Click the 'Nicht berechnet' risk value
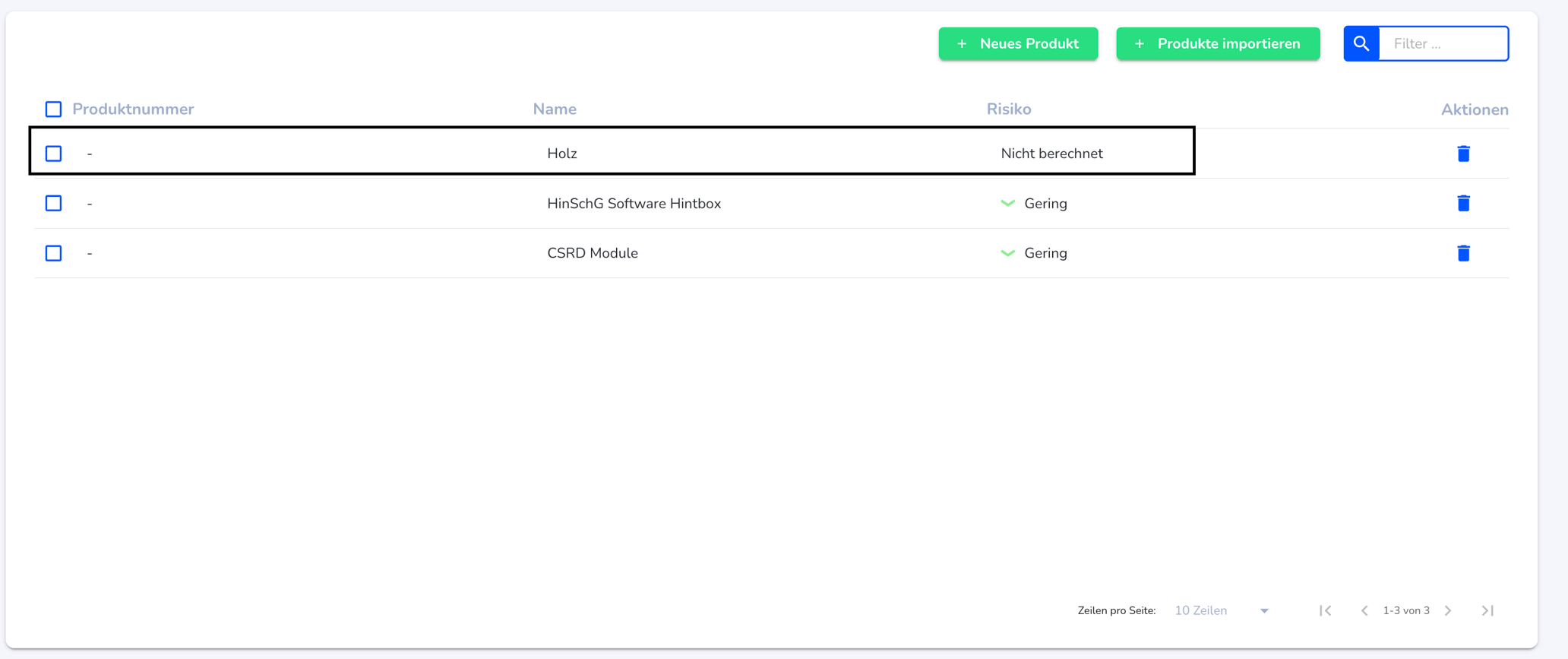1568x659 pixels. click(x=1052, y=154)
